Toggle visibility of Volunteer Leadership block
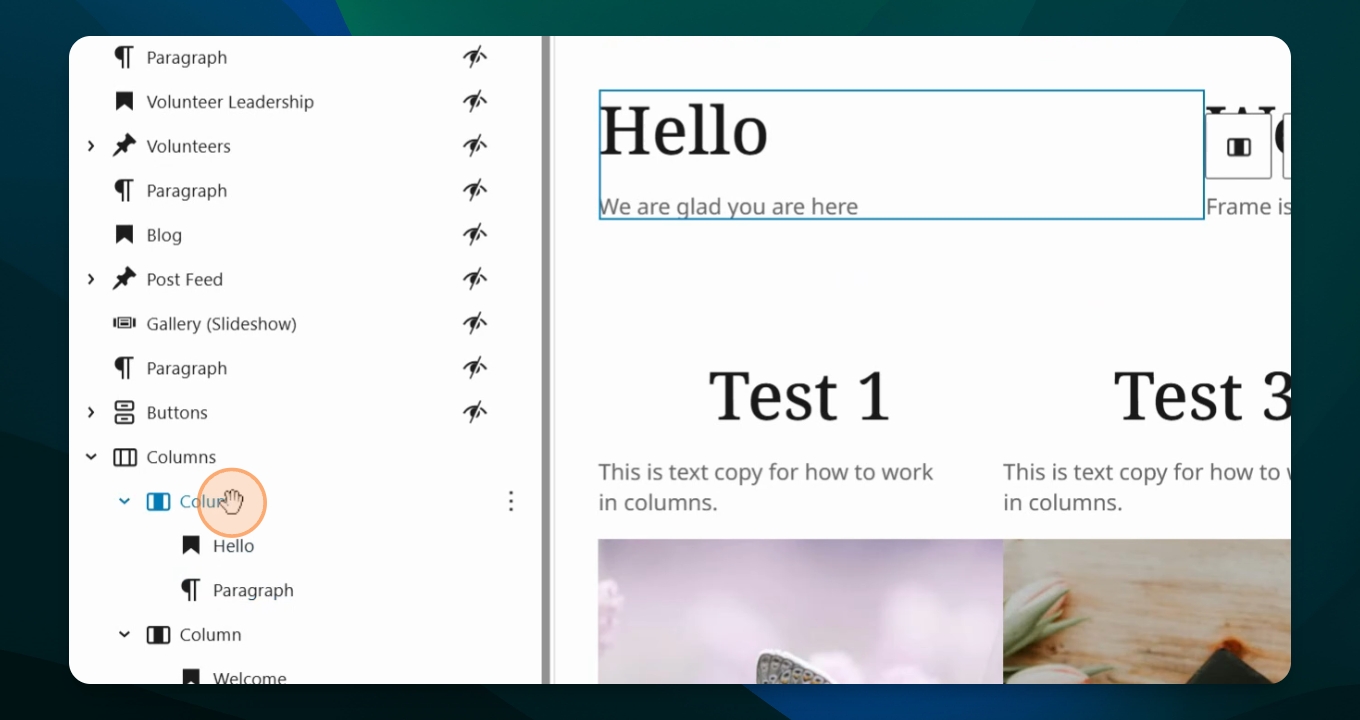 coord(475,101)
